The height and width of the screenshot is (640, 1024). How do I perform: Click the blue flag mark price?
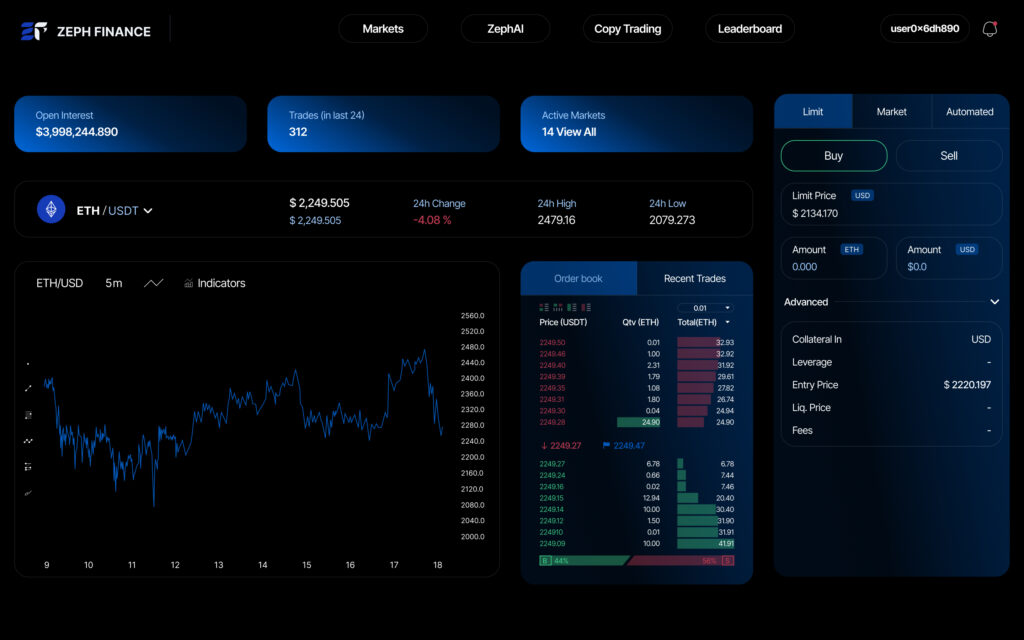(624, 446)
